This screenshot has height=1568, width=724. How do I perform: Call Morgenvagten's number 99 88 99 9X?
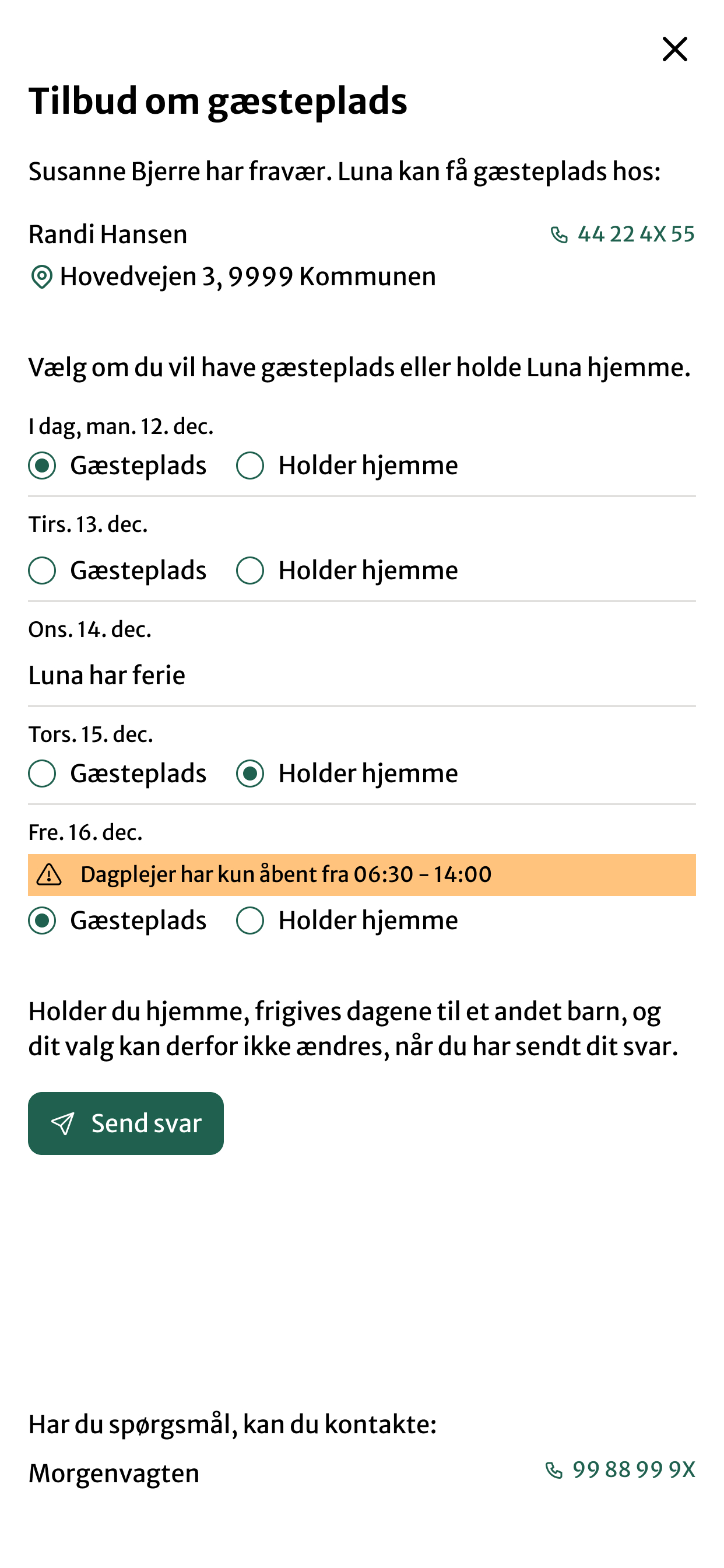[633, 1470]
